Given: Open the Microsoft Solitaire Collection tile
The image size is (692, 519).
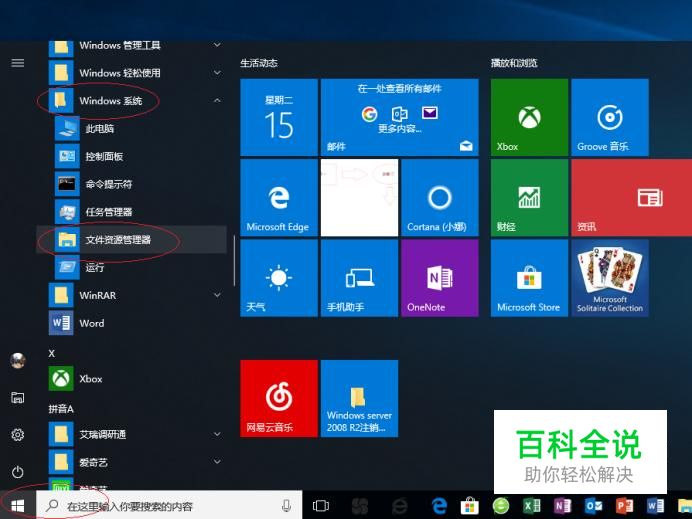Looking at the screenshot, I should pos(610,278).
